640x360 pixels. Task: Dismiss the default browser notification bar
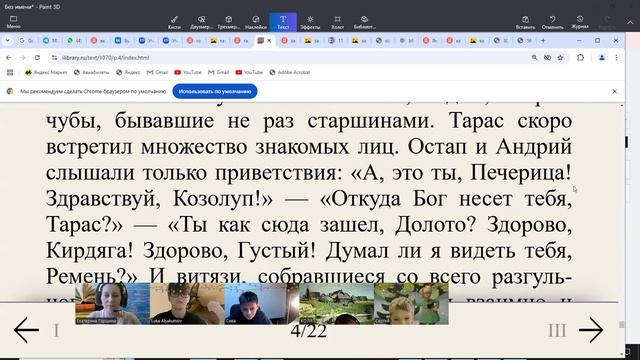click(615, 91)
